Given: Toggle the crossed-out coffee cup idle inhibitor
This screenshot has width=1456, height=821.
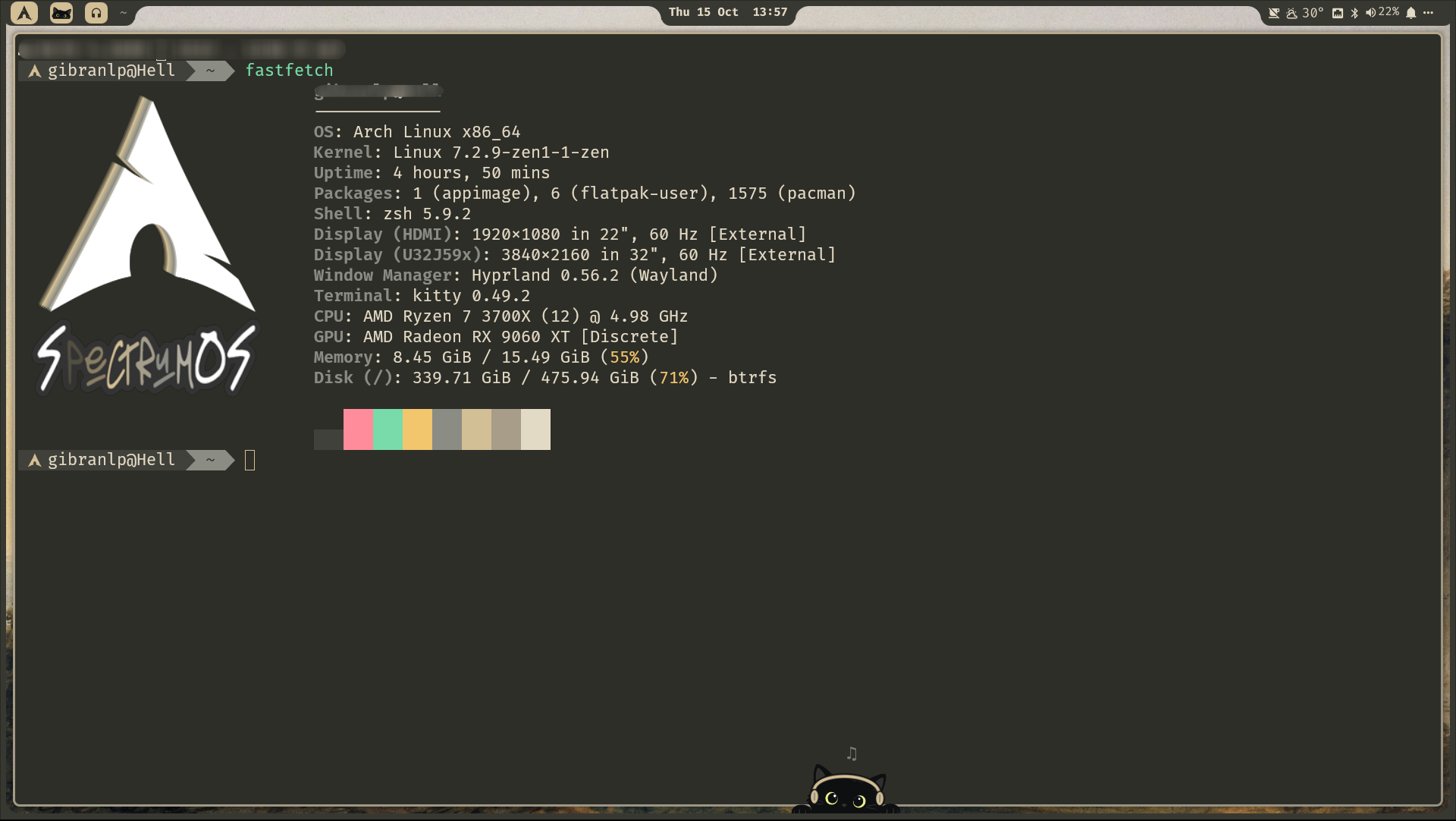Looking at the screenshot, I should (1274, 13).
